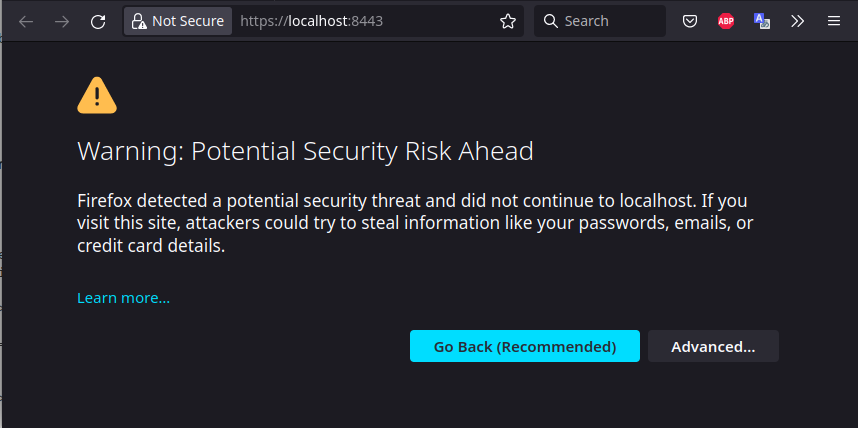
Task: Expand the more tools overflow chevron
Action: (798, 21)
